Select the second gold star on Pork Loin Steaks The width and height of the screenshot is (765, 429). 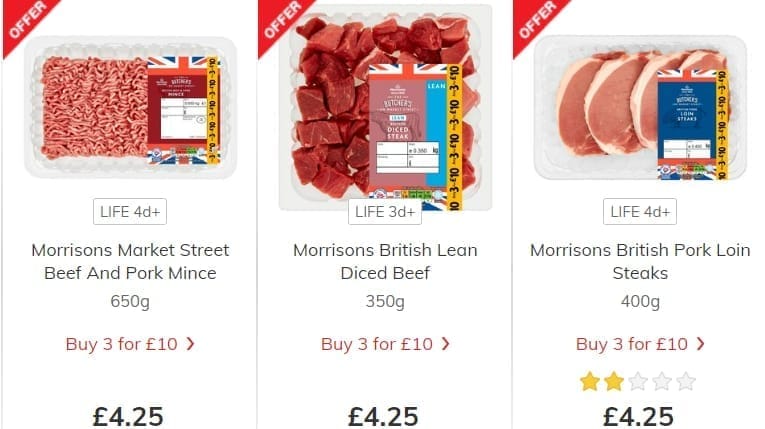pyautogui.click(x=614, y=382)
